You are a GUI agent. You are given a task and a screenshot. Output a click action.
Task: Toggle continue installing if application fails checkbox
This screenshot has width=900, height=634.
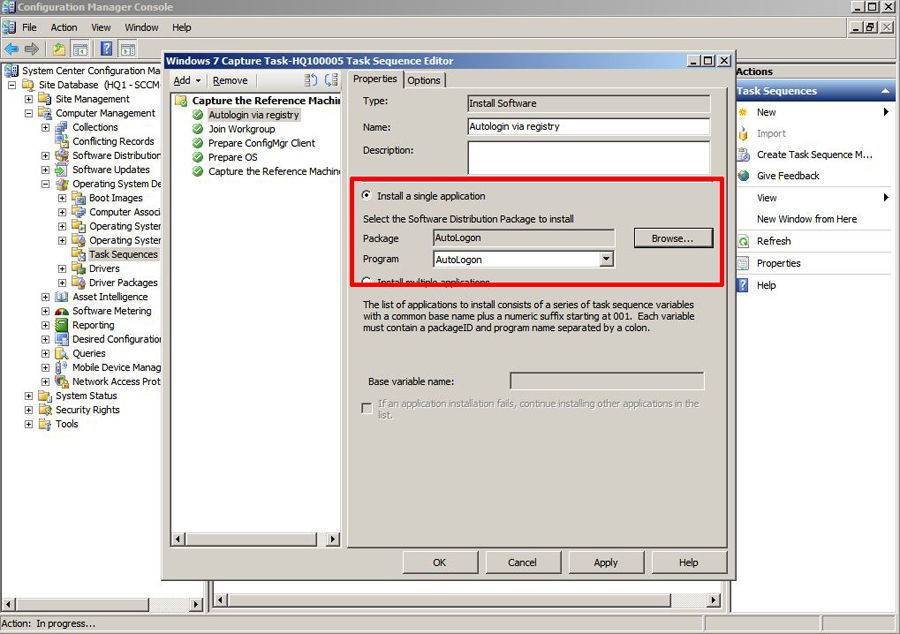[x=367, y=408]
